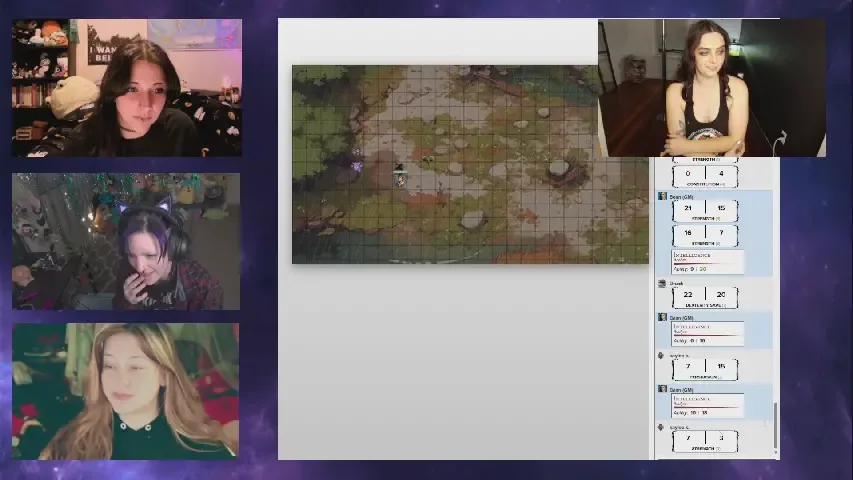
Task: Click the webcam feed overlapping the map's corner
Action: [x=711, y=88]
